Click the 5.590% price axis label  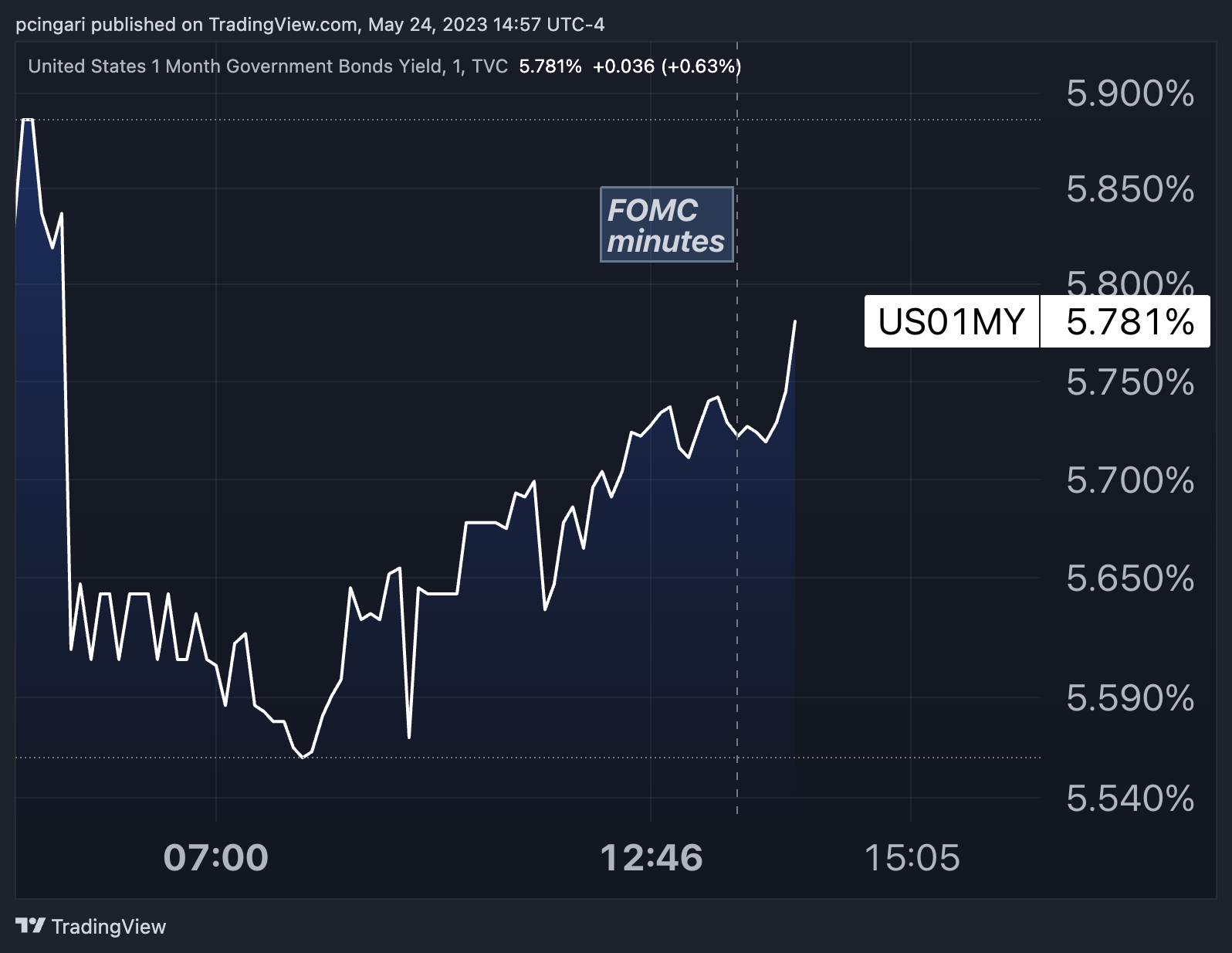click(x=1130, y=698)
